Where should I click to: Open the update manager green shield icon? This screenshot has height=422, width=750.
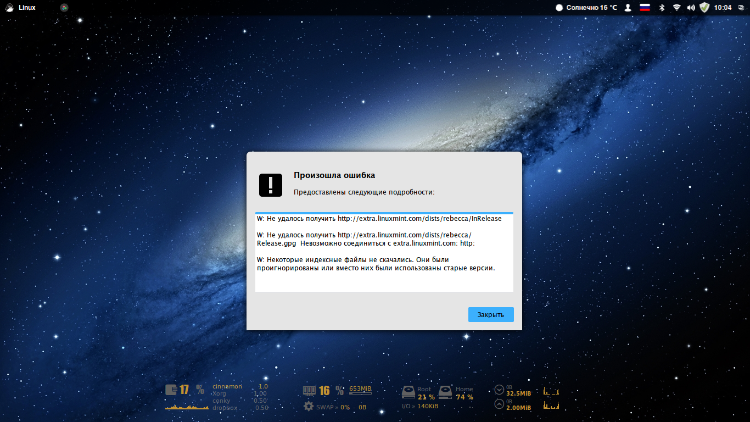(704, 7)
